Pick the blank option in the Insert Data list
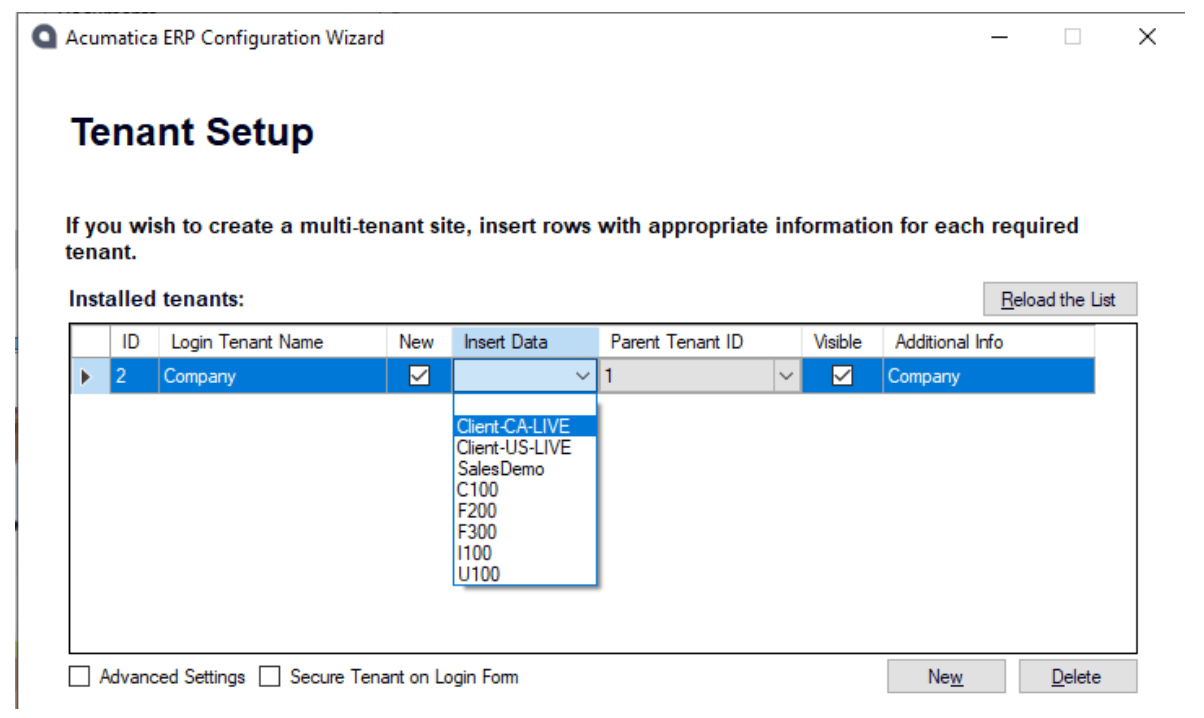Viewport: 1204px width, 718px height. pyautogui.click(x=525, y=405)
